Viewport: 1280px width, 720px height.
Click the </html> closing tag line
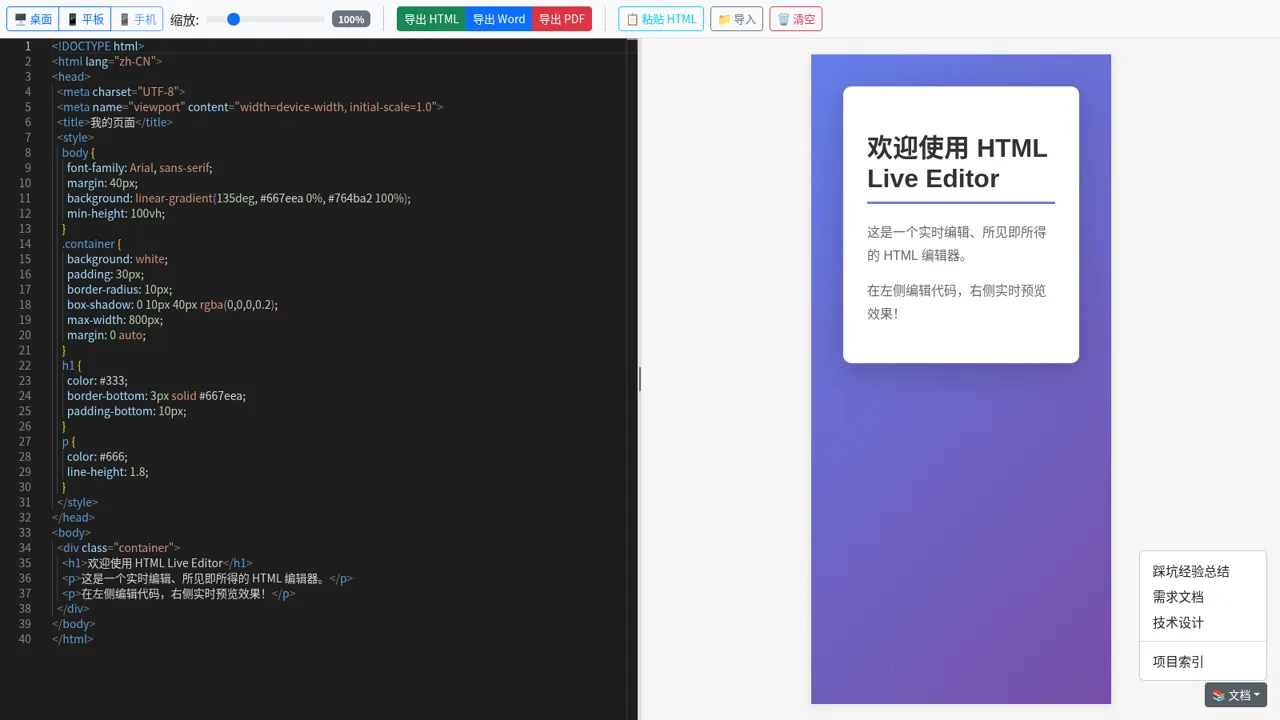click(x=73, y=639)
